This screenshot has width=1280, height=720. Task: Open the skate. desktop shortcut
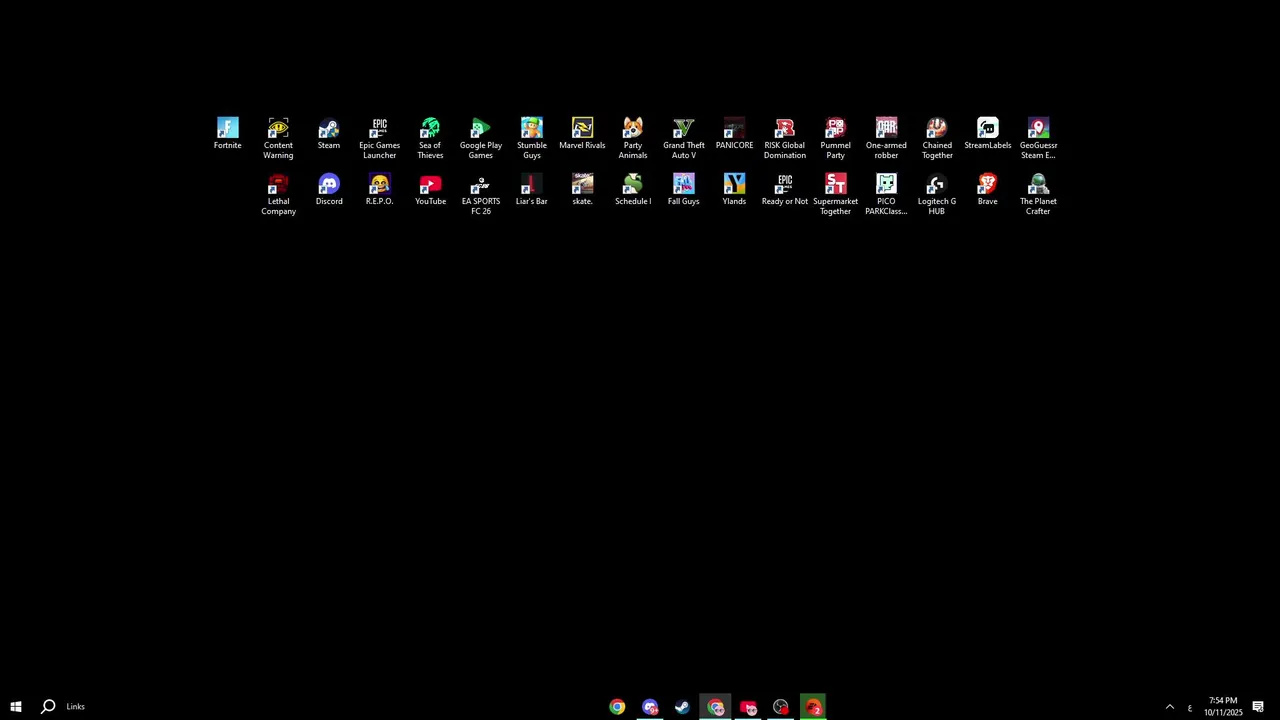pyautogui.click(x=582, y=189)
